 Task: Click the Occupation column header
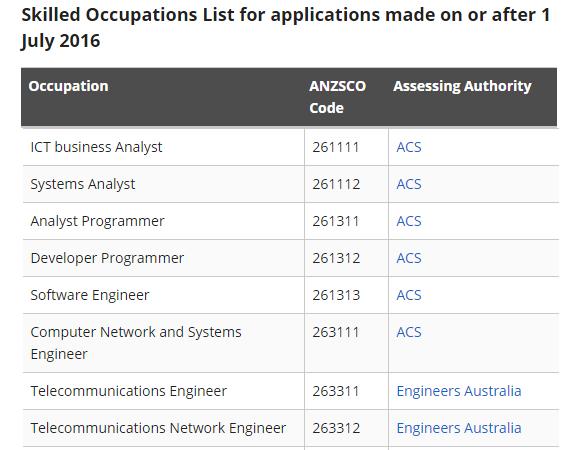(68, 86)
